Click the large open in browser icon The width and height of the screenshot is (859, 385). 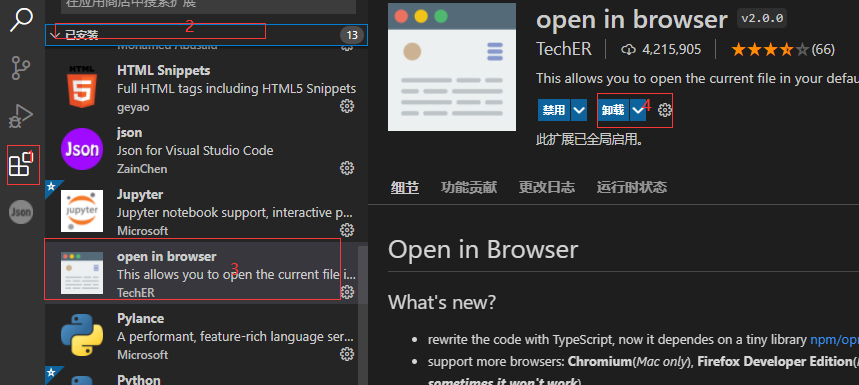coord(452,67)
